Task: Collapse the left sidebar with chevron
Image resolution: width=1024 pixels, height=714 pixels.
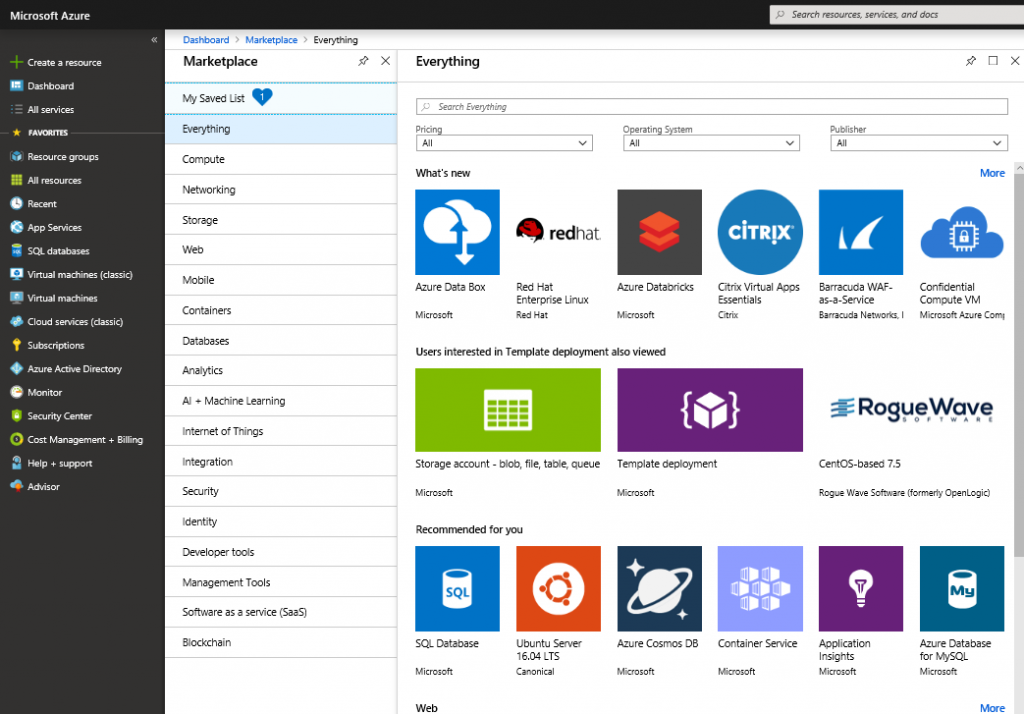Action: [154, 40]
